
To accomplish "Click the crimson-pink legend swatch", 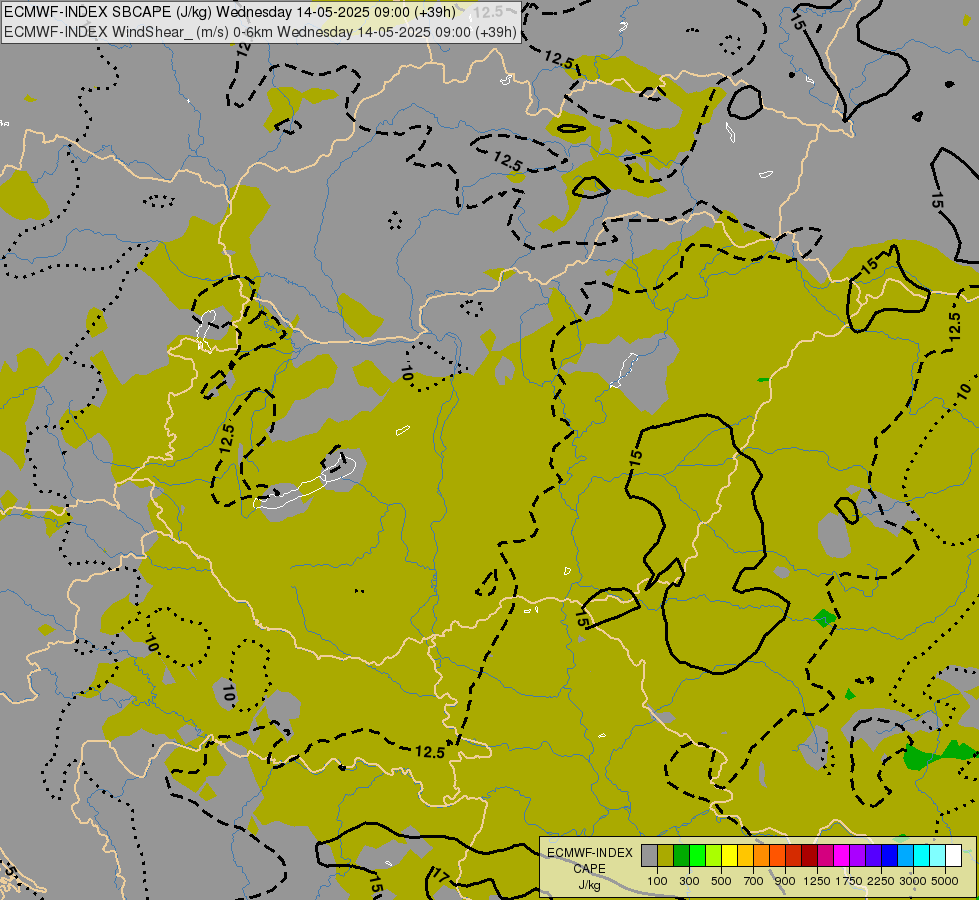I will click(x=825, y=855).
